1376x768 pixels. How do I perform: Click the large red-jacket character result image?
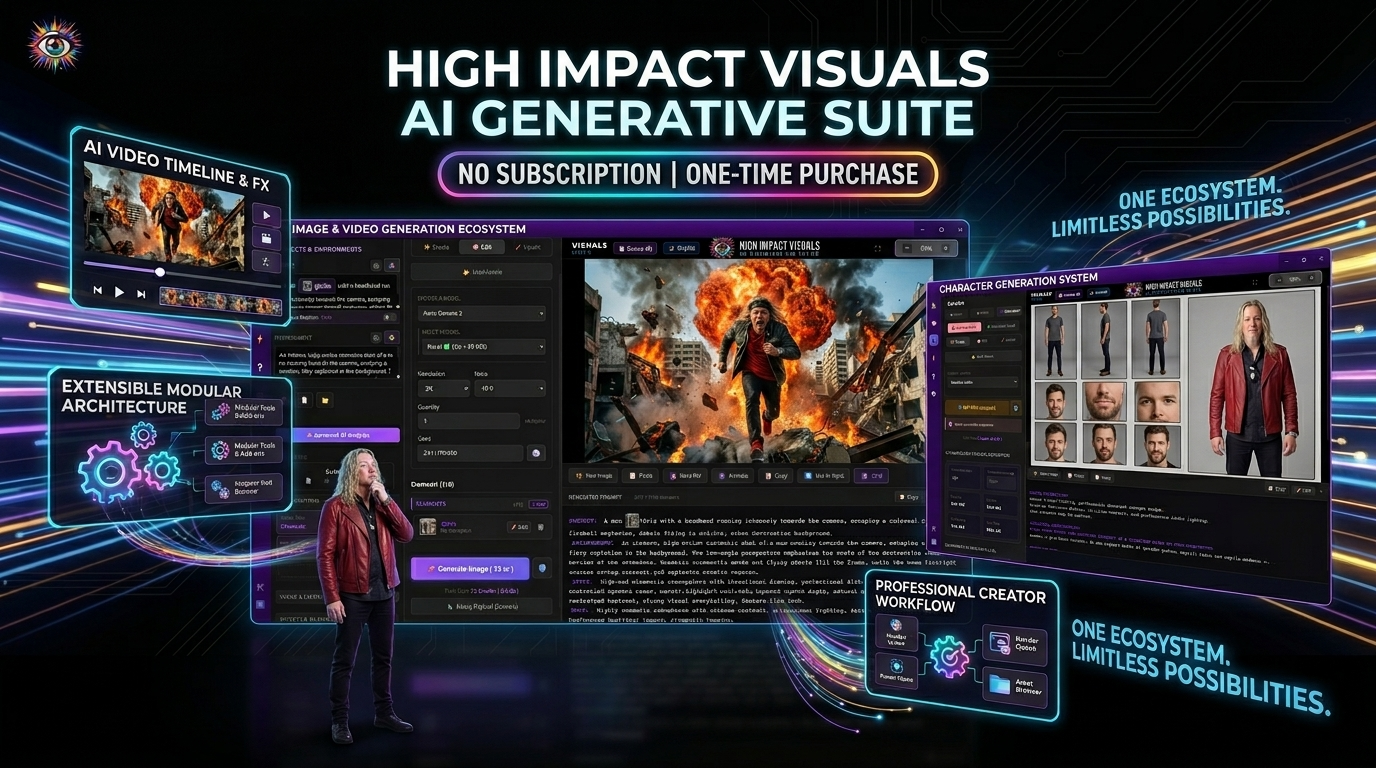tap(1252, 385)
